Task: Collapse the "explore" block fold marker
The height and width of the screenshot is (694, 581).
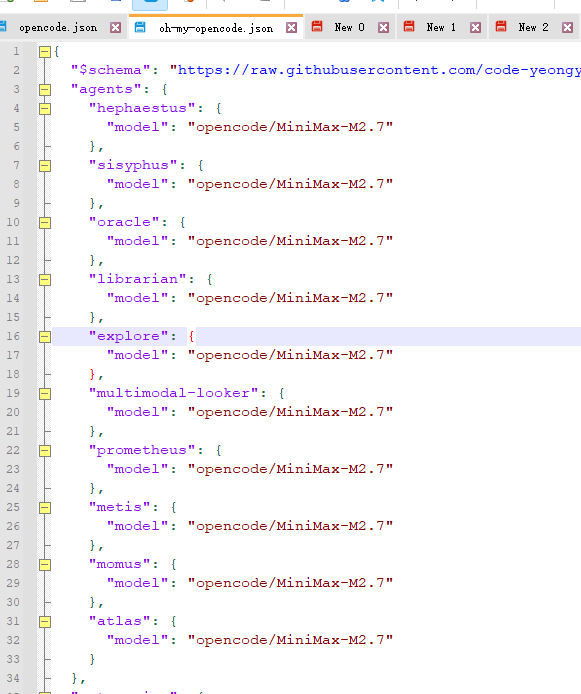Action: tap(45, 337)
